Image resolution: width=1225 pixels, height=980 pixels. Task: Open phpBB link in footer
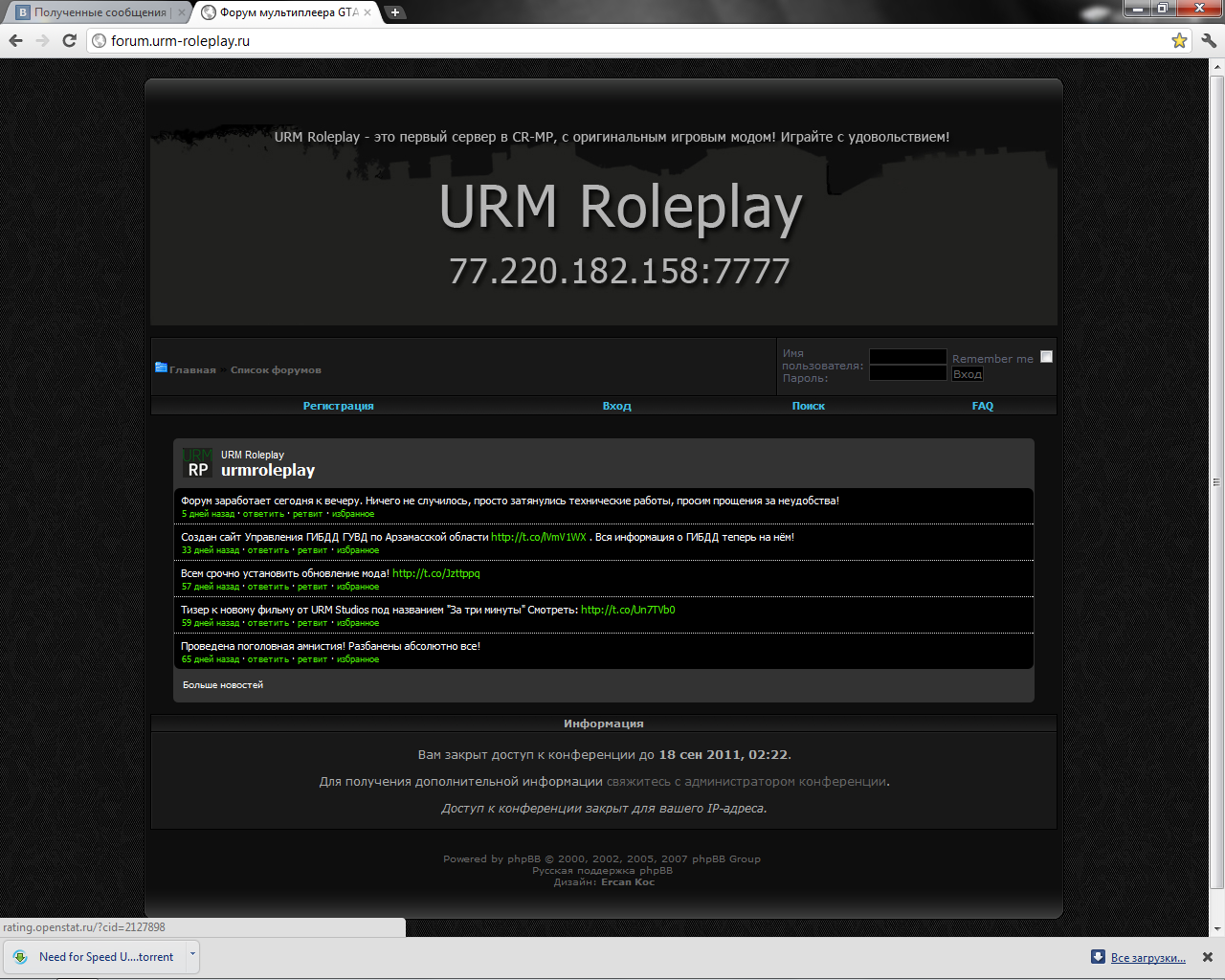coord(523,858)
